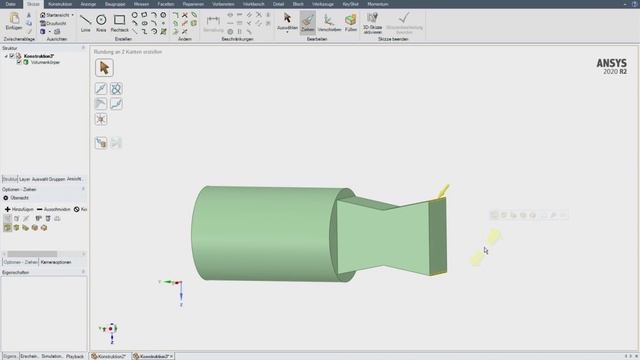Toggle Volumenkörper visibility checkbox

(x=19, y=62)
